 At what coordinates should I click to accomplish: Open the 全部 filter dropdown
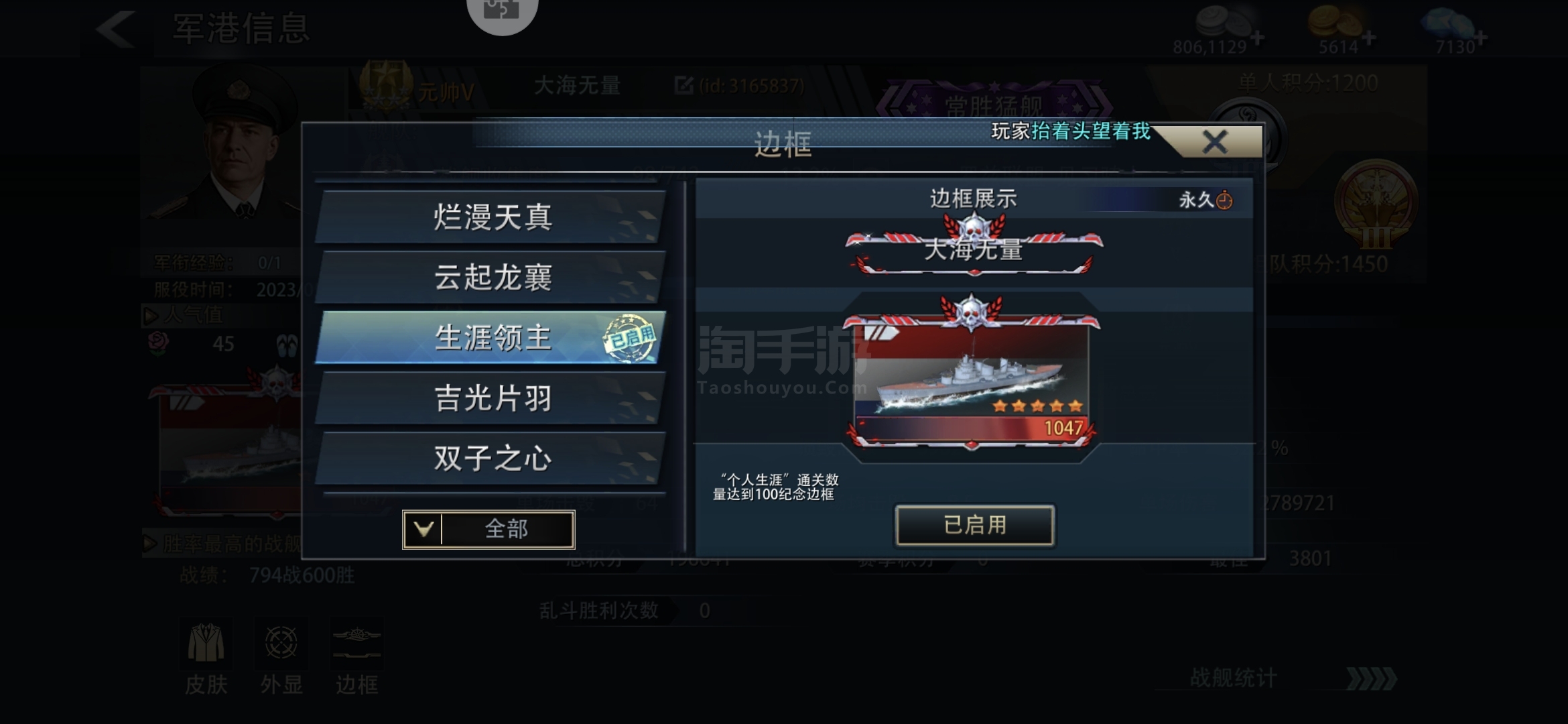tap(488, 530)
